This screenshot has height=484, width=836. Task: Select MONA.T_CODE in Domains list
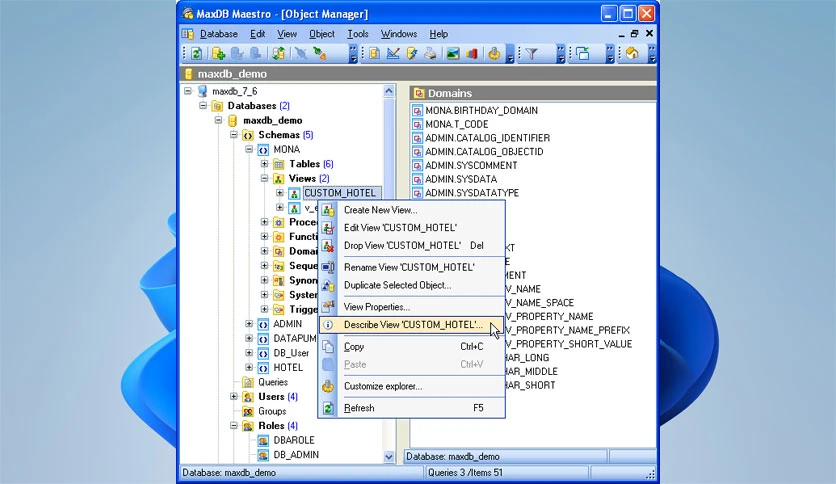(456, 124)
